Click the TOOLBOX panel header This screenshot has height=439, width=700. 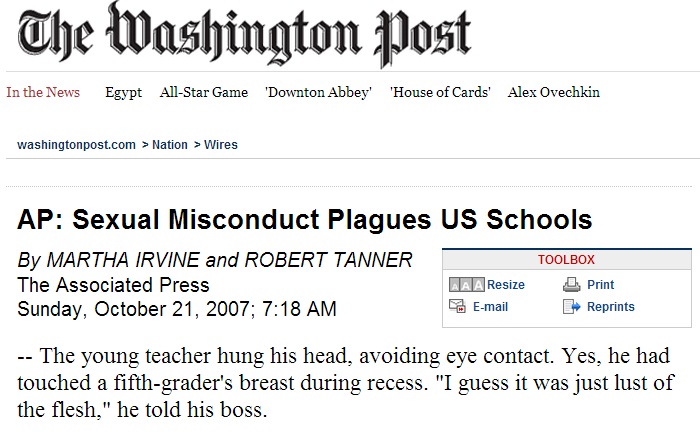[567, 259]
